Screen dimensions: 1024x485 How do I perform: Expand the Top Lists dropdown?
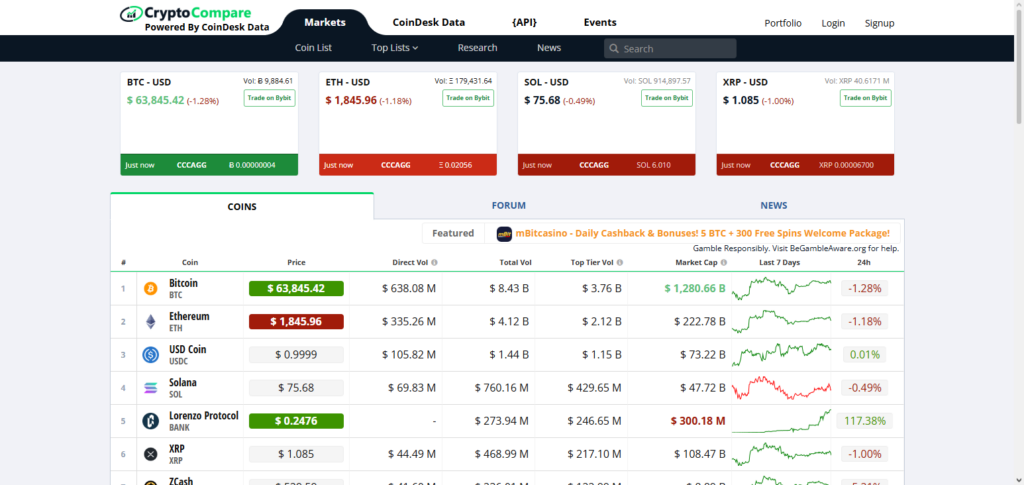[394, 48]
